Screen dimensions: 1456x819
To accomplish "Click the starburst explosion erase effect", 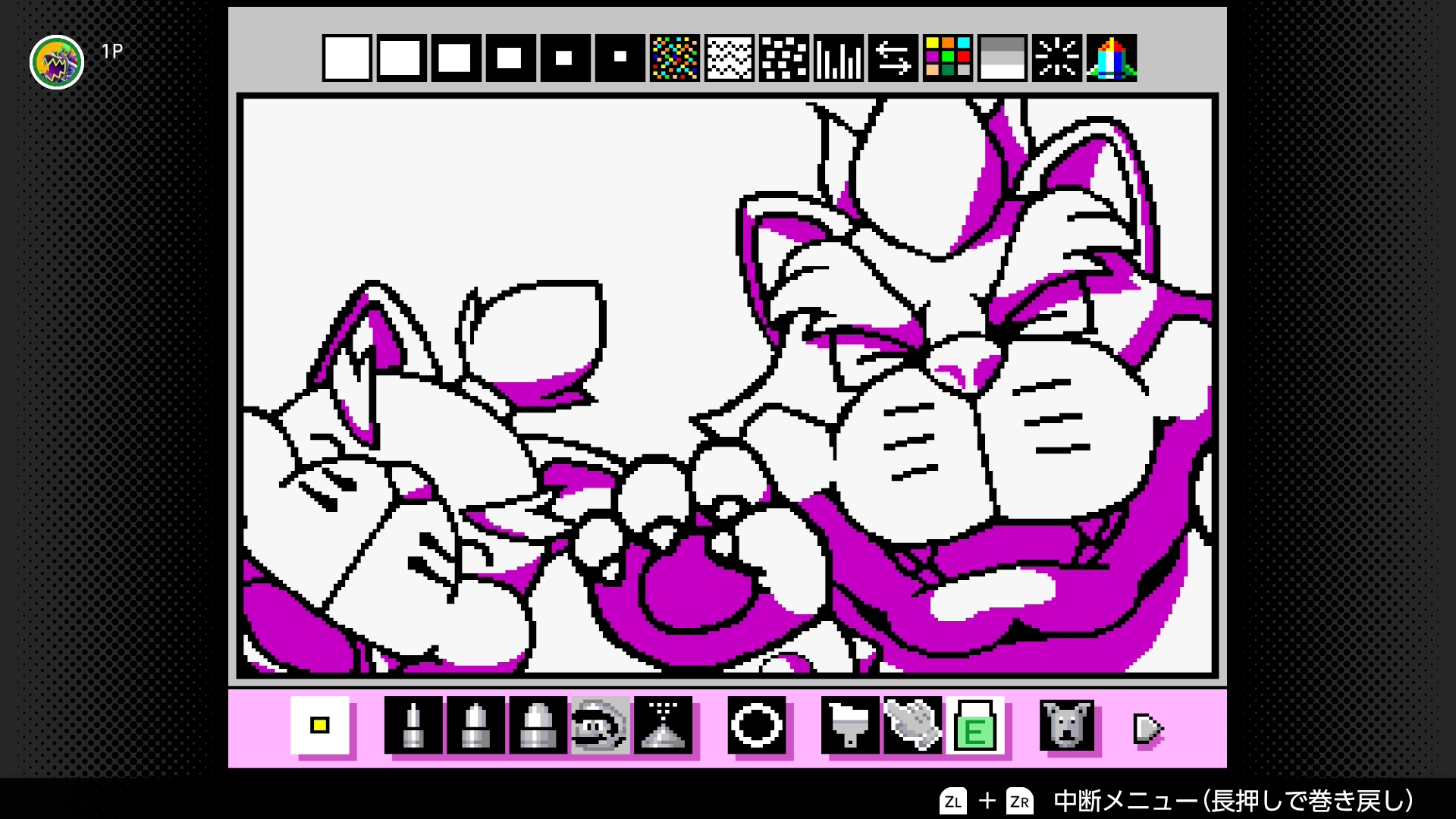I will coord(1056,58).
